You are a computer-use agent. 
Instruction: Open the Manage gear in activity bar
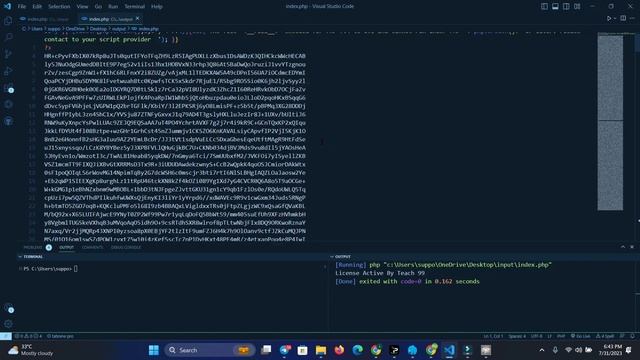(8, 324)
